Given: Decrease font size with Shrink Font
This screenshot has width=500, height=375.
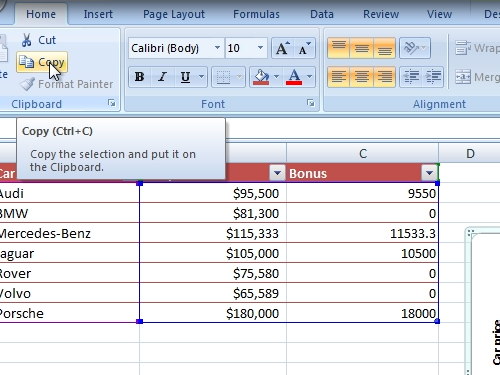Looking at the screenshot, I should [x=304, y=48].
